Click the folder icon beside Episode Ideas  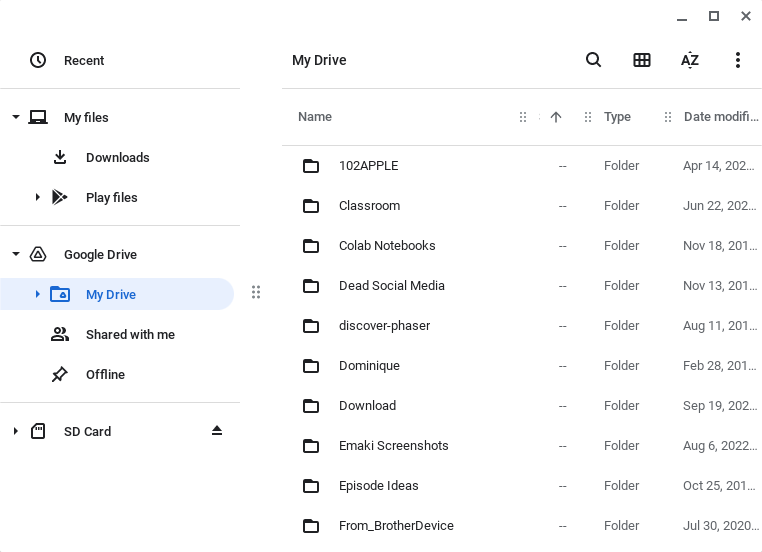(x=311, y=485)
